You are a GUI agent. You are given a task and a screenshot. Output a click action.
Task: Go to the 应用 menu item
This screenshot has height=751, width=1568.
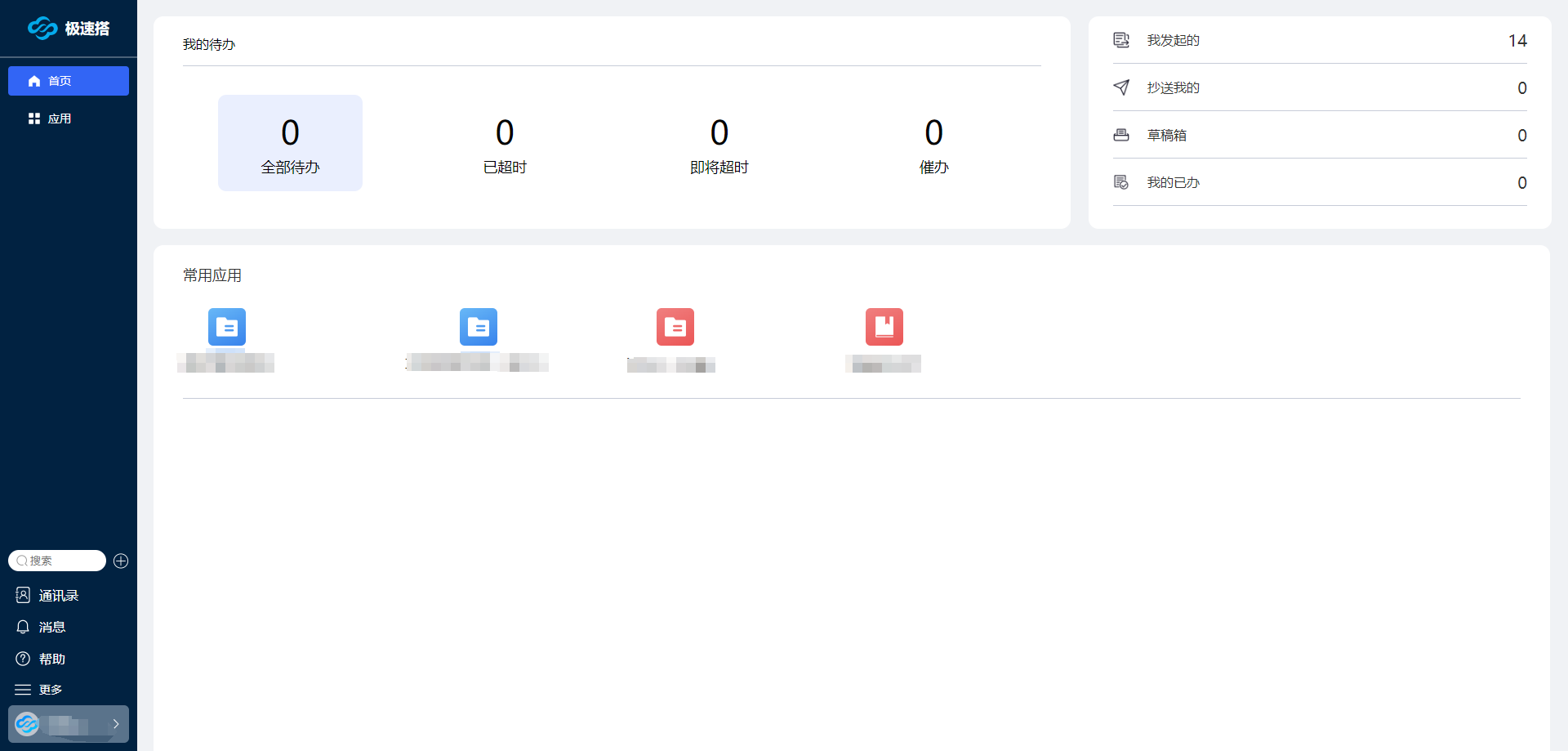(59, 118)
